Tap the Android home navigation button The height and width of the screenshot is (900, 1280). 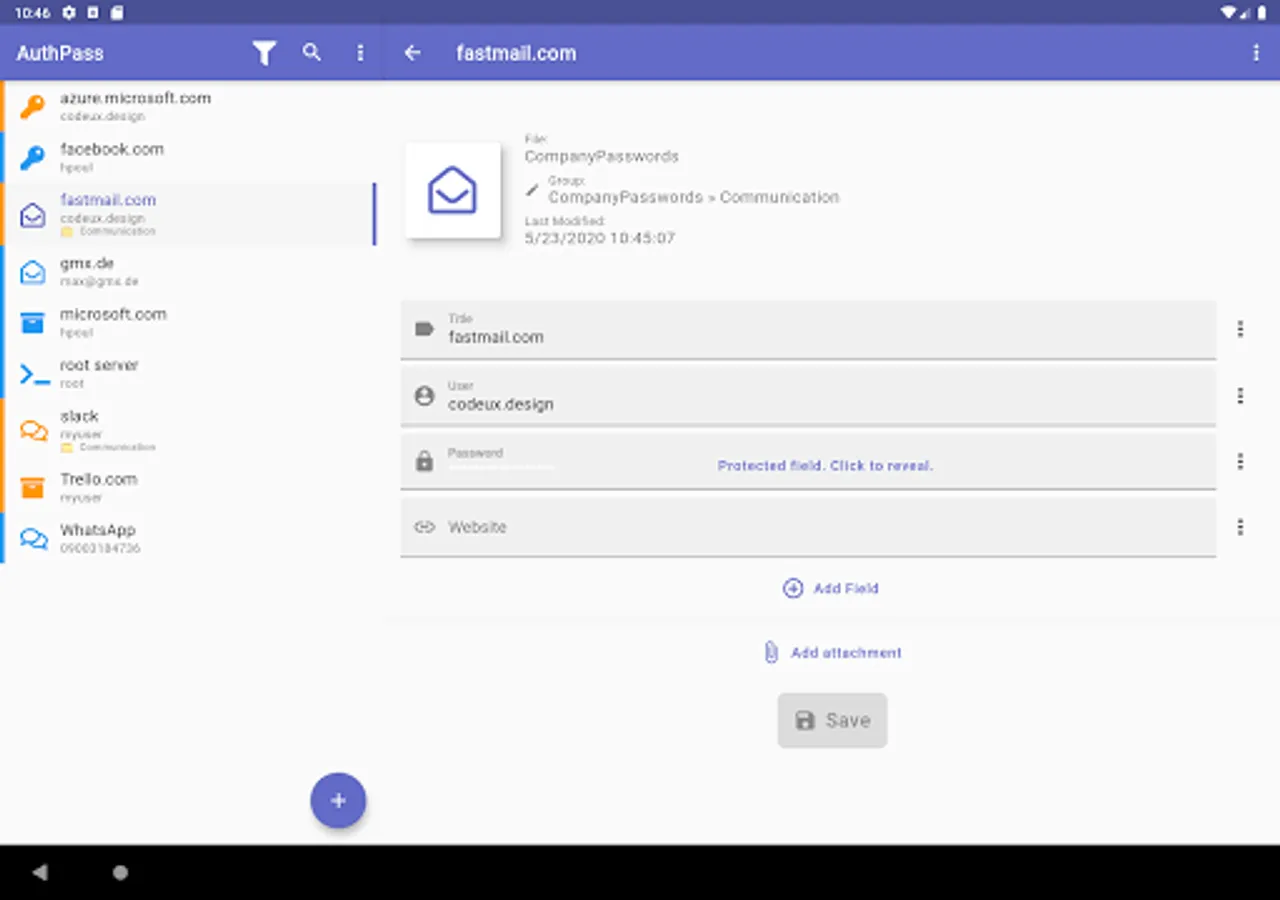click(120, 872)
